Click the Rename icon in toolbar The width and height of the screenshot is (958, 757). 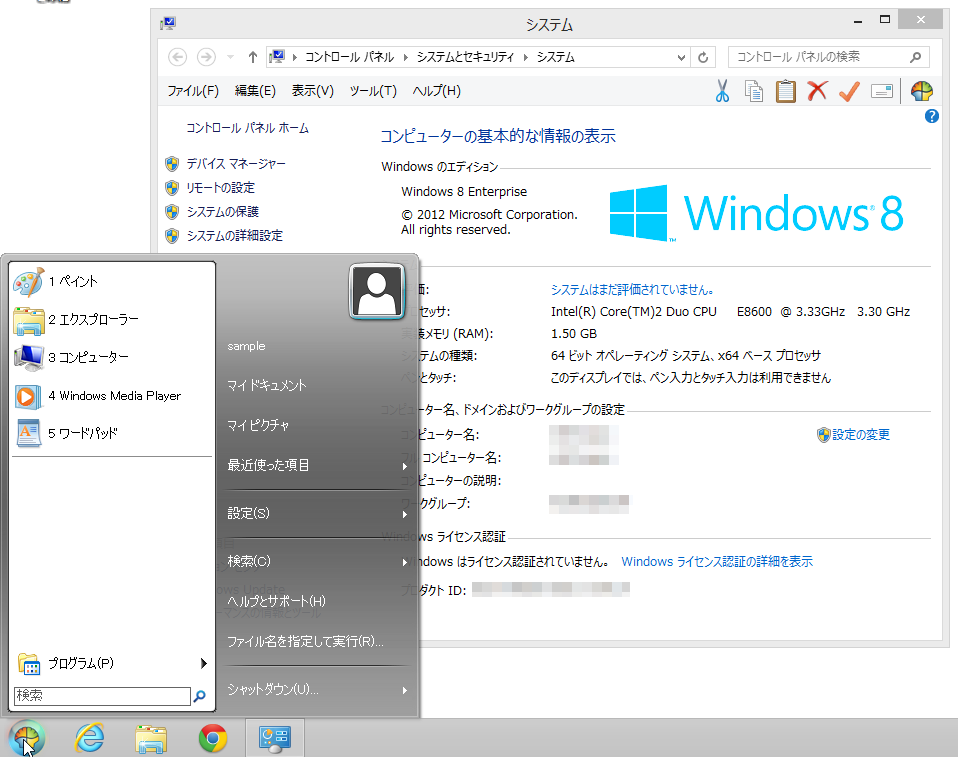coord(882,91)
